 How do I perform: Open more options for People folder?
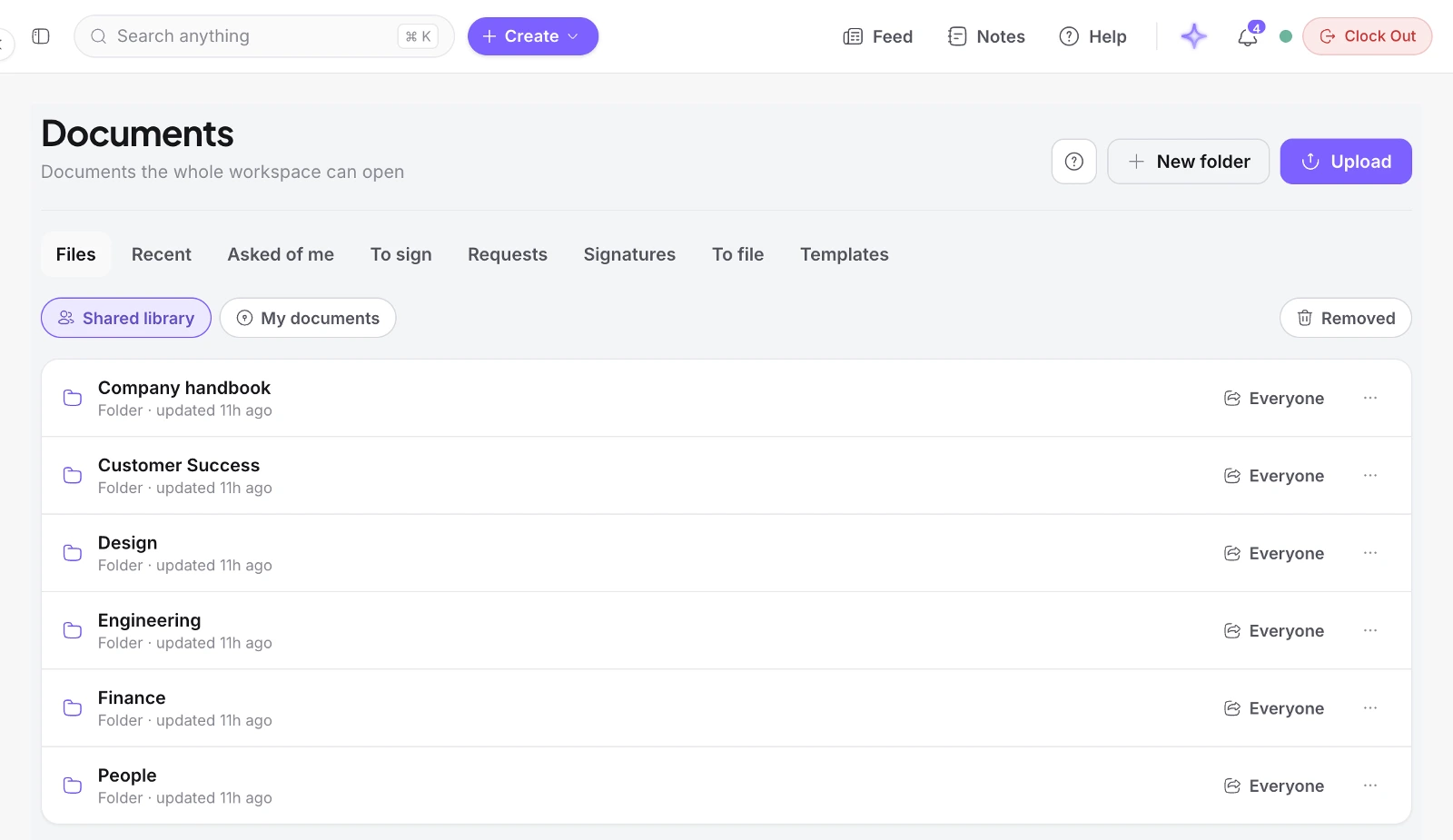[x=1370, y=786]
